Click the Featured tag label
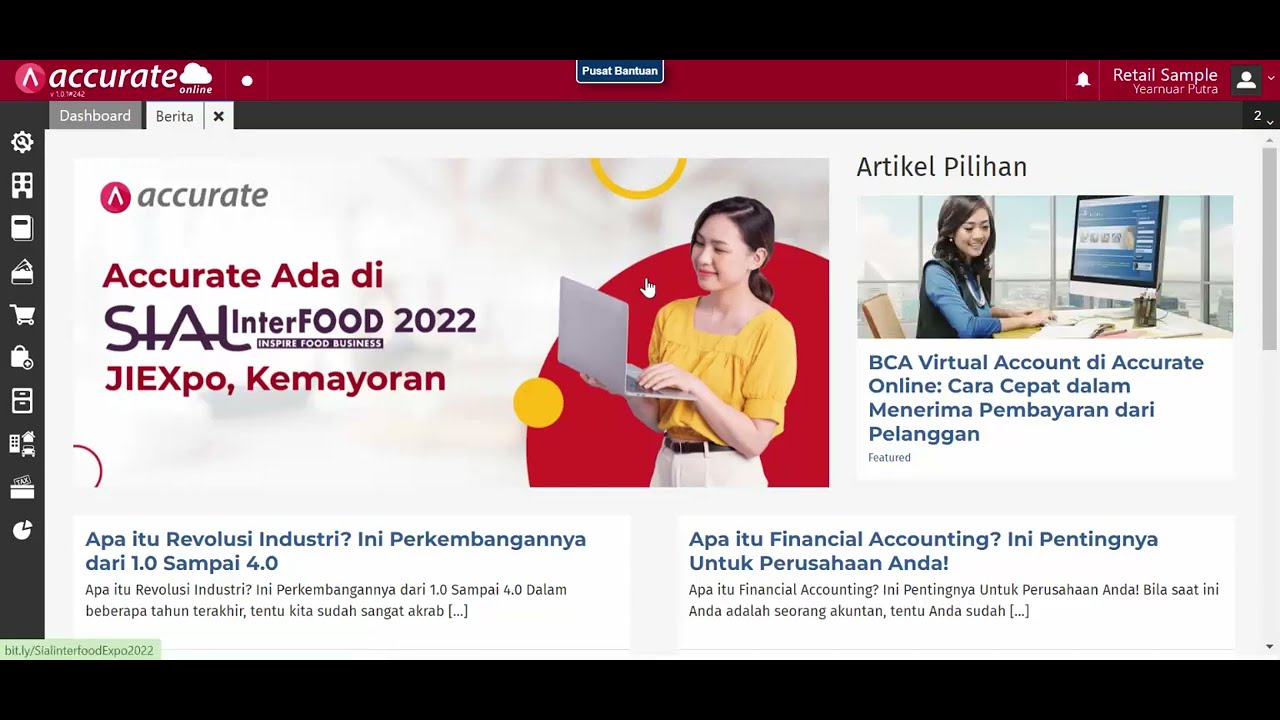This screenshot has height=720, width=1280. click(889, 458)
